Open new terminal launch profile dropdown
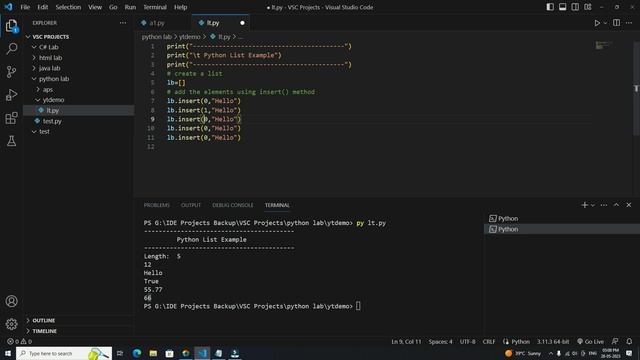Viewport: 640px width, 360px height. coord(593,205)
